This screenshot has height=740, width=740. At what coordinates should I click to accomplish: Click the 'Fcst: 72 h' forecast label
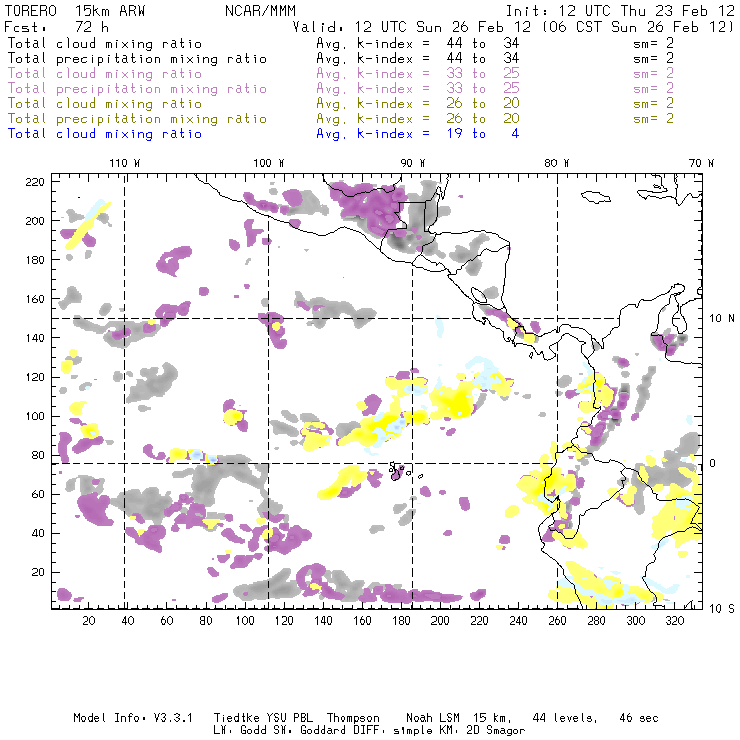pos(56,27)
